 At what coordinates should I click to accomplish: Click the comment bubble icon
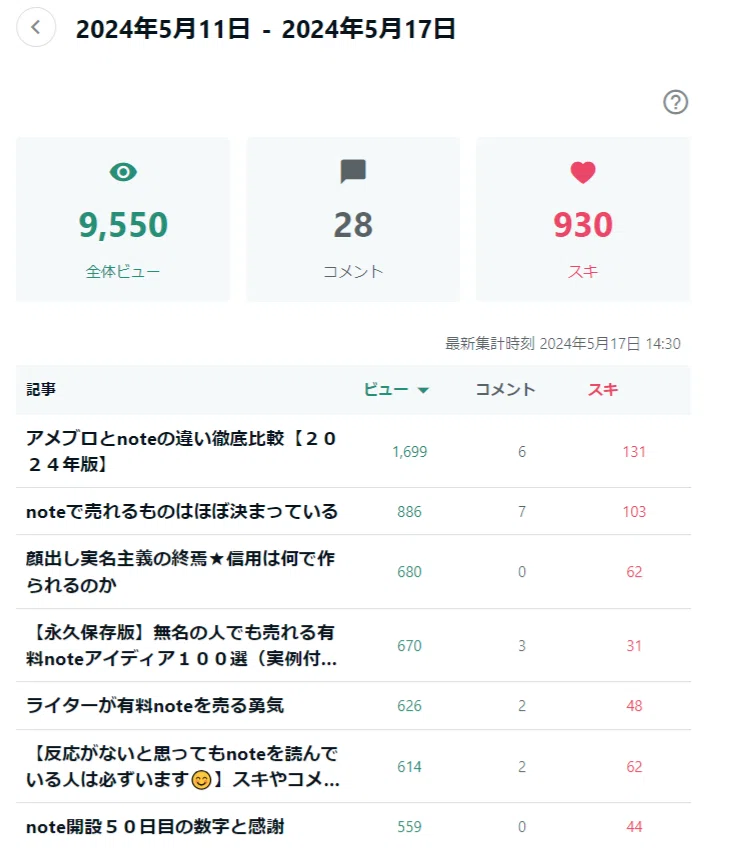353,171
